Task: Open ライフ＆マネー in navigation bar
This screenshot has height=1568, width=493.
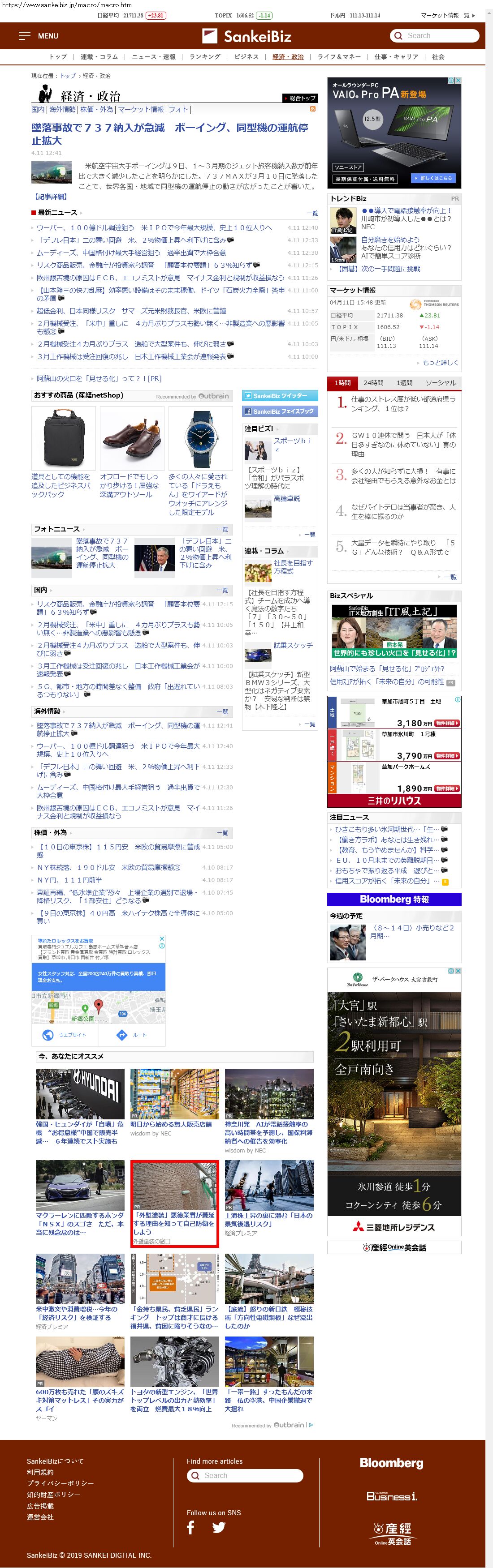Action: pos(339,56)
